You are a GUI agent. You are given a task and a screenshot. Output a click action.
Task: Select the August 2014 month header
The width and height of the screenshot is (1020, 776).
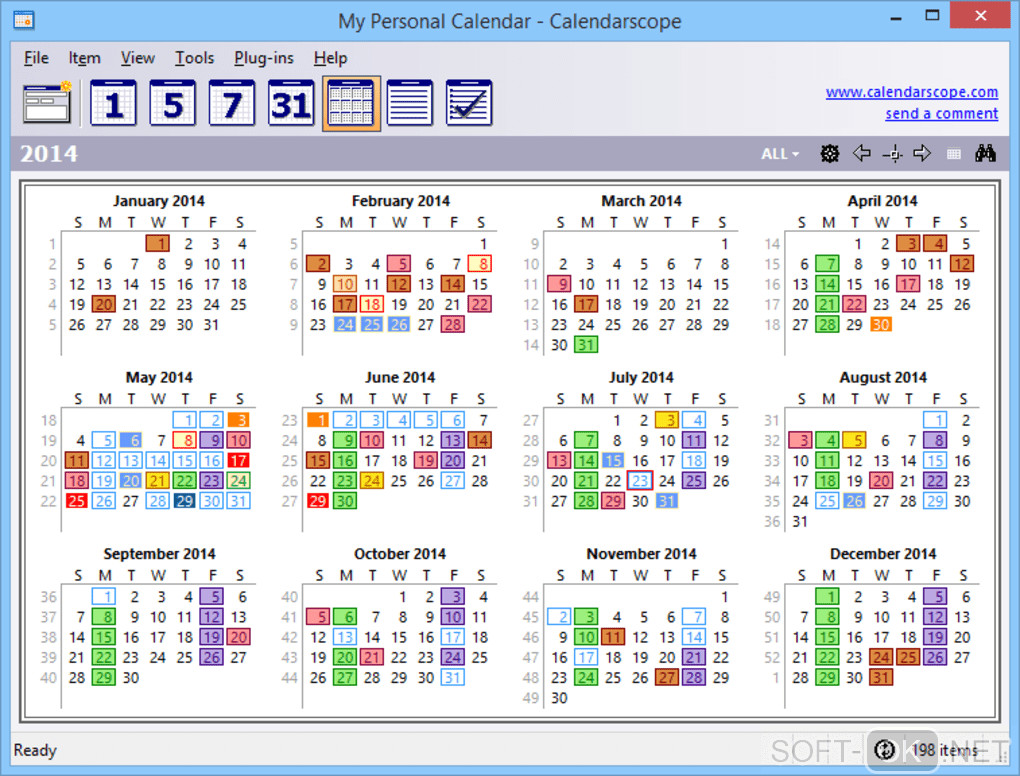click(883, 377)
